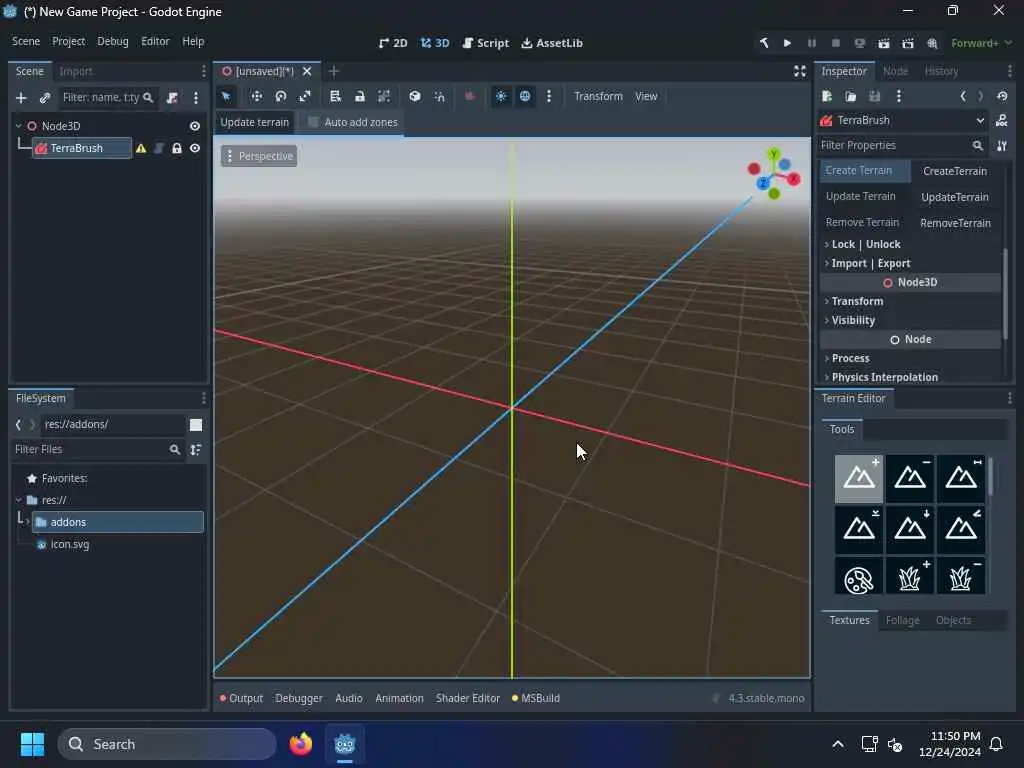Open the Debug menu

113,41
